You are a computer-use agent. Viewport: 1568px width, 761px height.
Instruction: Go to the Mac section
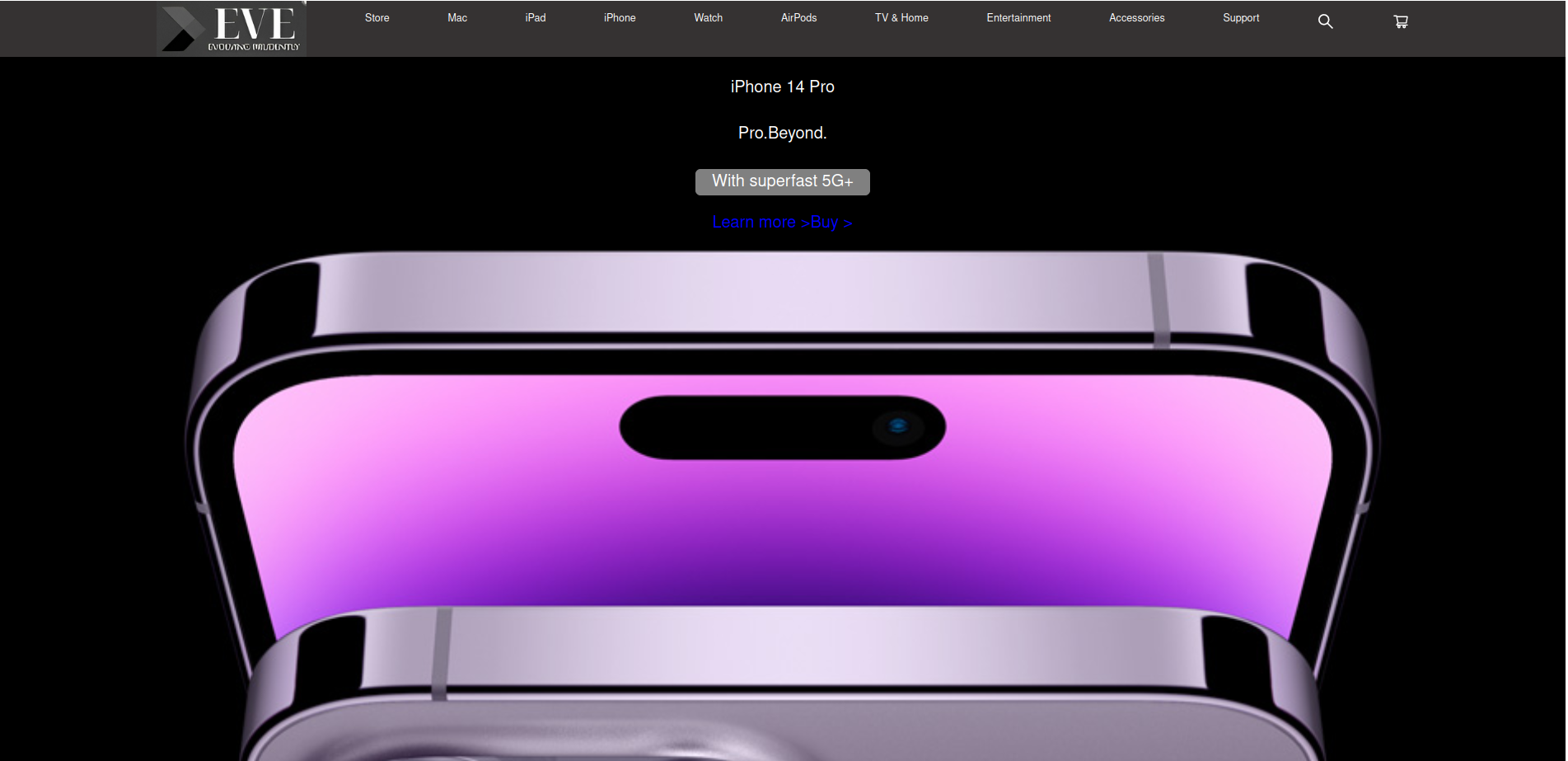457,17
